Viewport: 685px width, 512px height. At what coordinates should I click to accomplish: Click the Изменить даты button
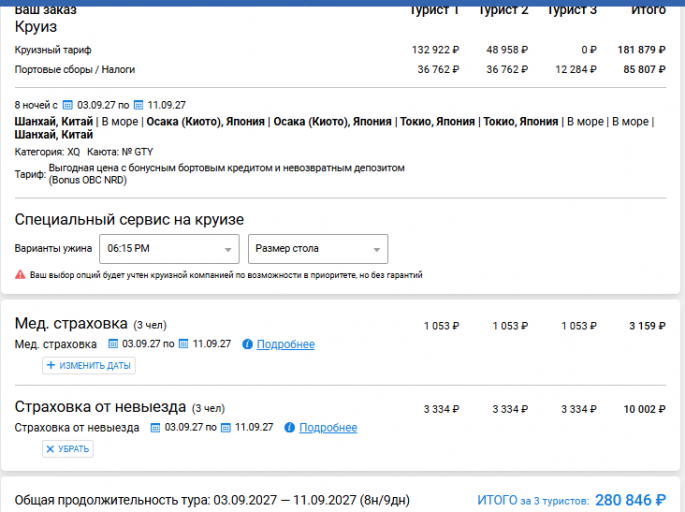coord(89,366)
